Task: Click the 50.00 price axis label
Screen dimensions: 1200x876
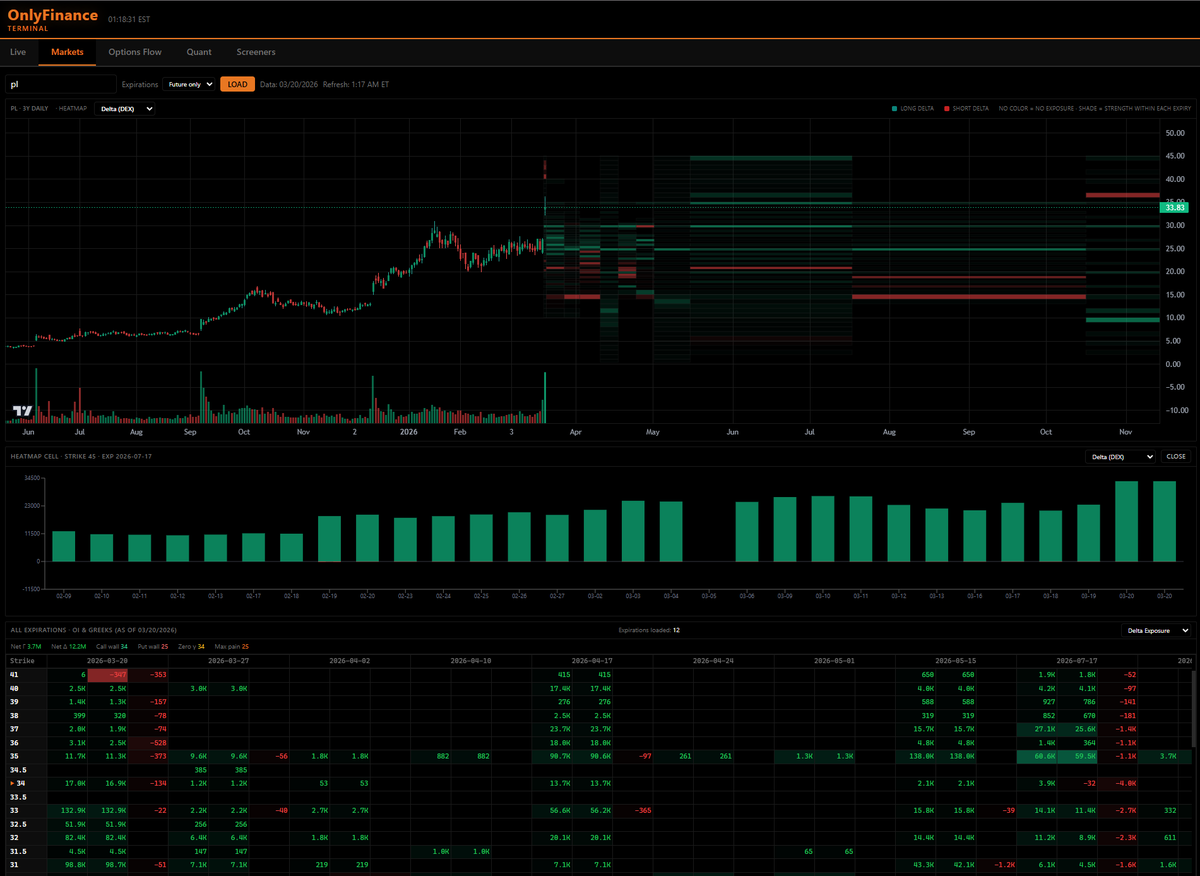Action: click(x=1174, y=132)
